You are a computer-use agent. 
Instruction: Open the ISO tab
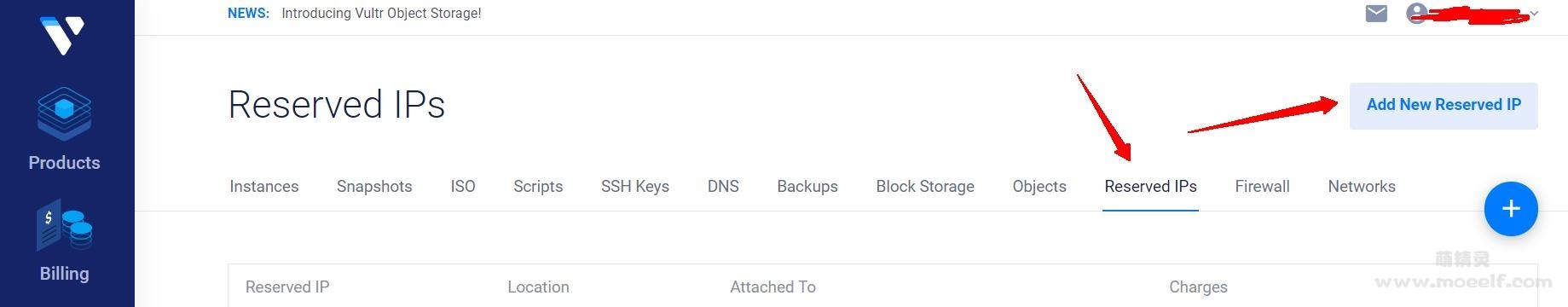[x=463, y=187]
